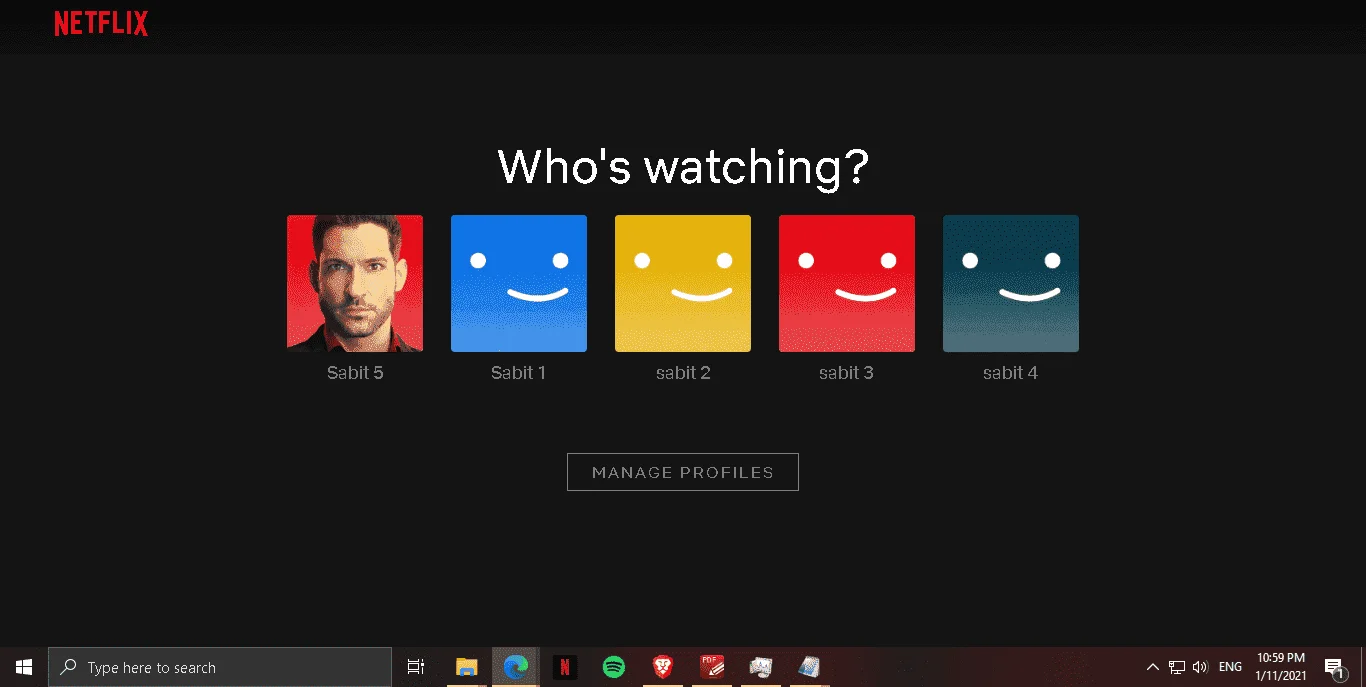Click the 'sabit 2' profile name
This screenshot has width=1366, height=687.
tap(683, 373)
